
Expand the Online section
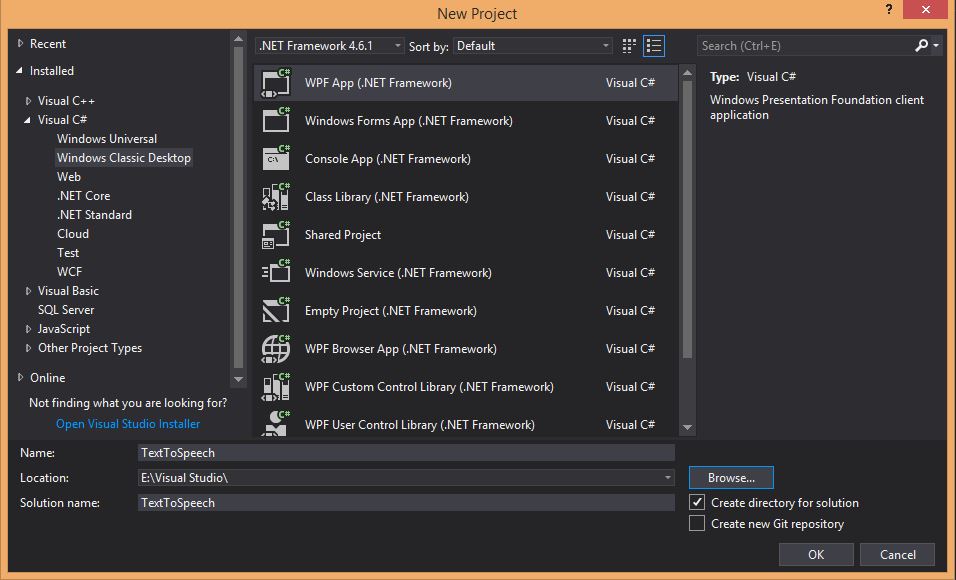[x=20, y=378]
